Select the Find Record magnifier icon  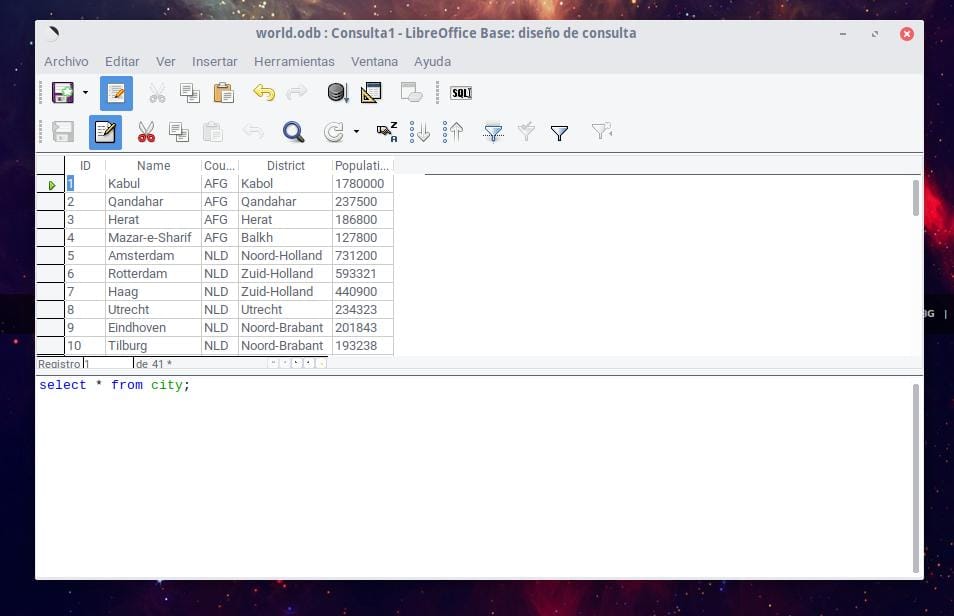point(293,131)
